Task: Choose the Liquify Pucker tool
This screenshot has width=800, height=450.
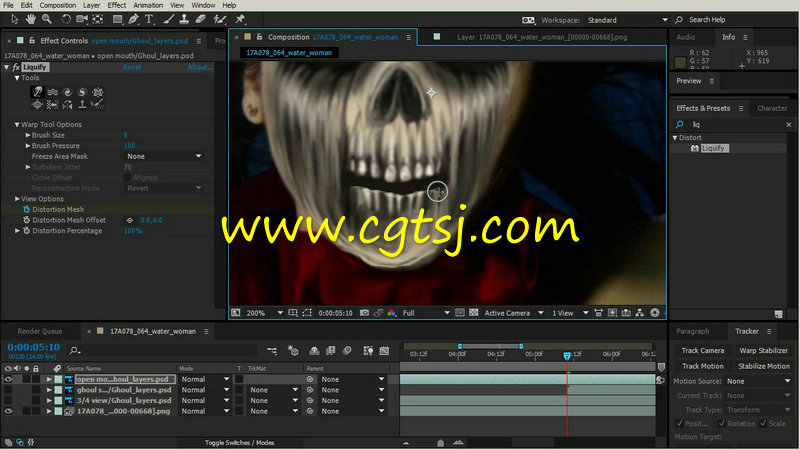Action: (97, 92)
